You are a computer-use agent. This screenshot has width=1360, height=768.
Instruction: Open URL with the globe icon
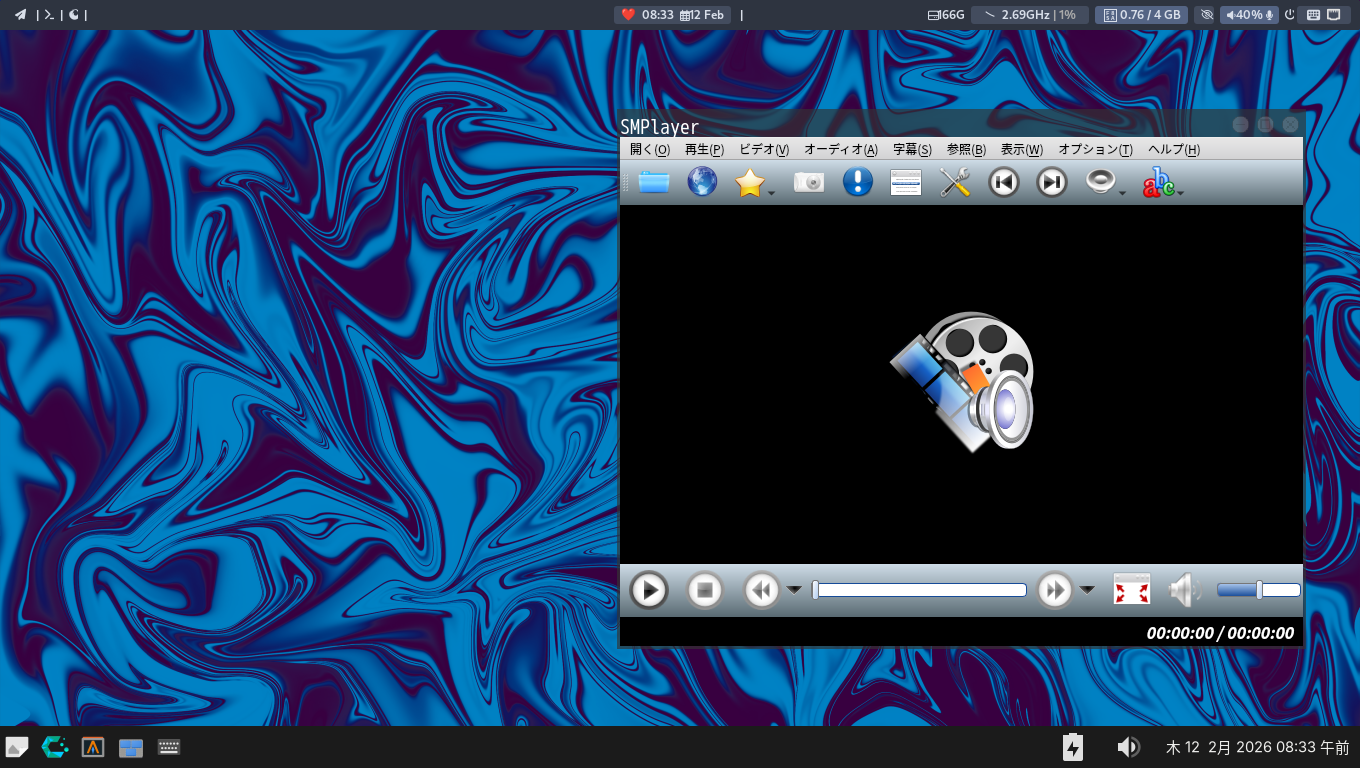pos(702,182)
